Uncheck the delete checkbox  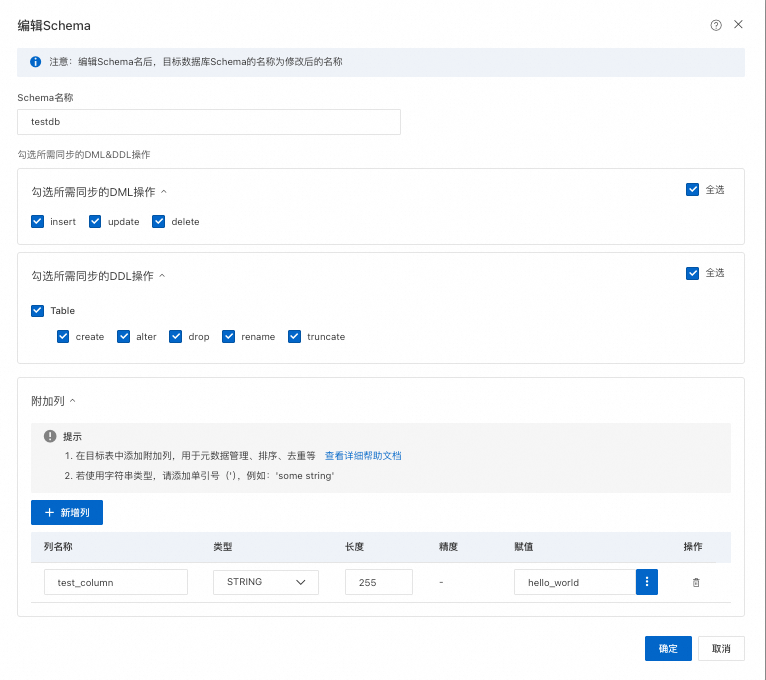point(158,221)
